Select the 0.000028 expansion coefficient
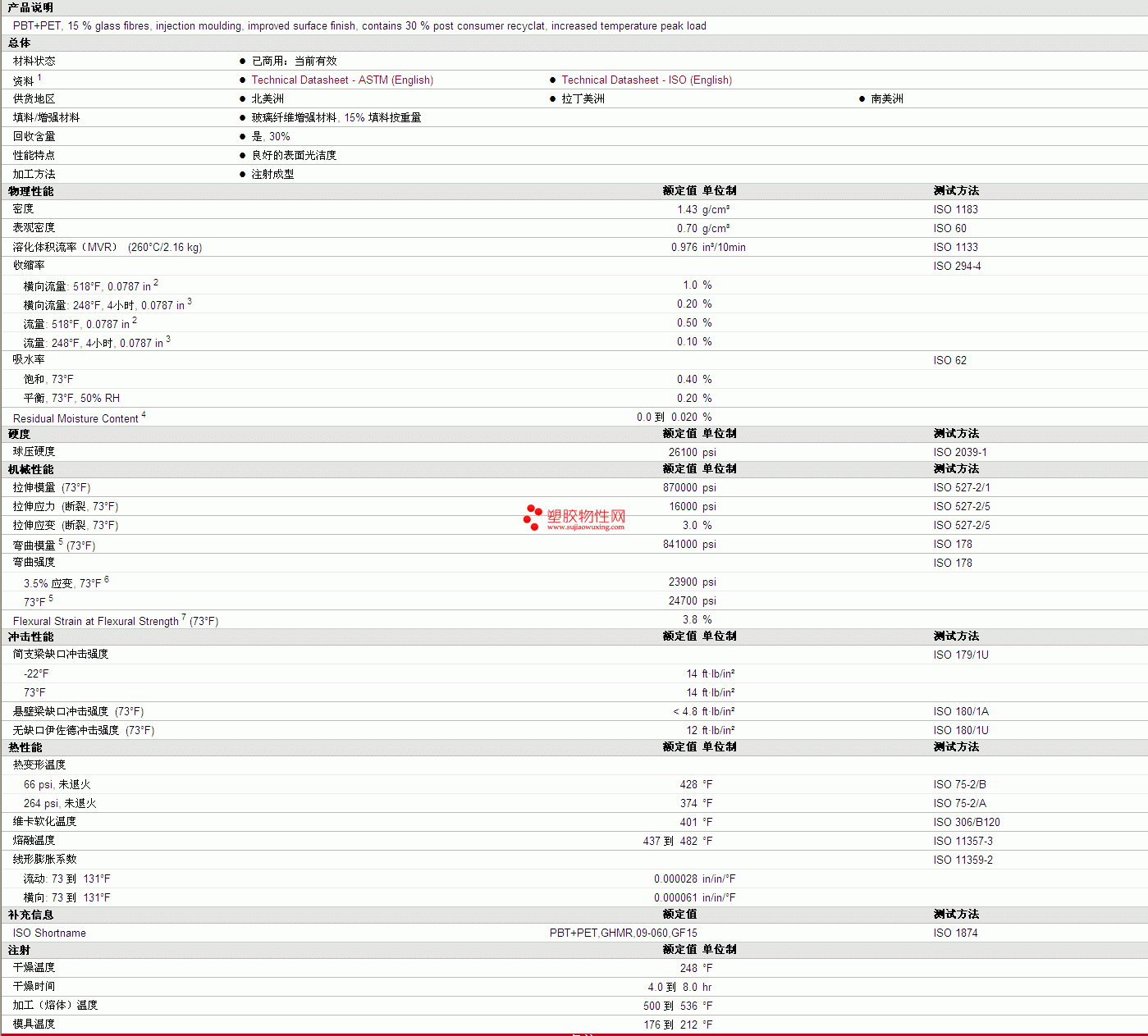Screen dimensions: 1148x1036 [675, 879]
